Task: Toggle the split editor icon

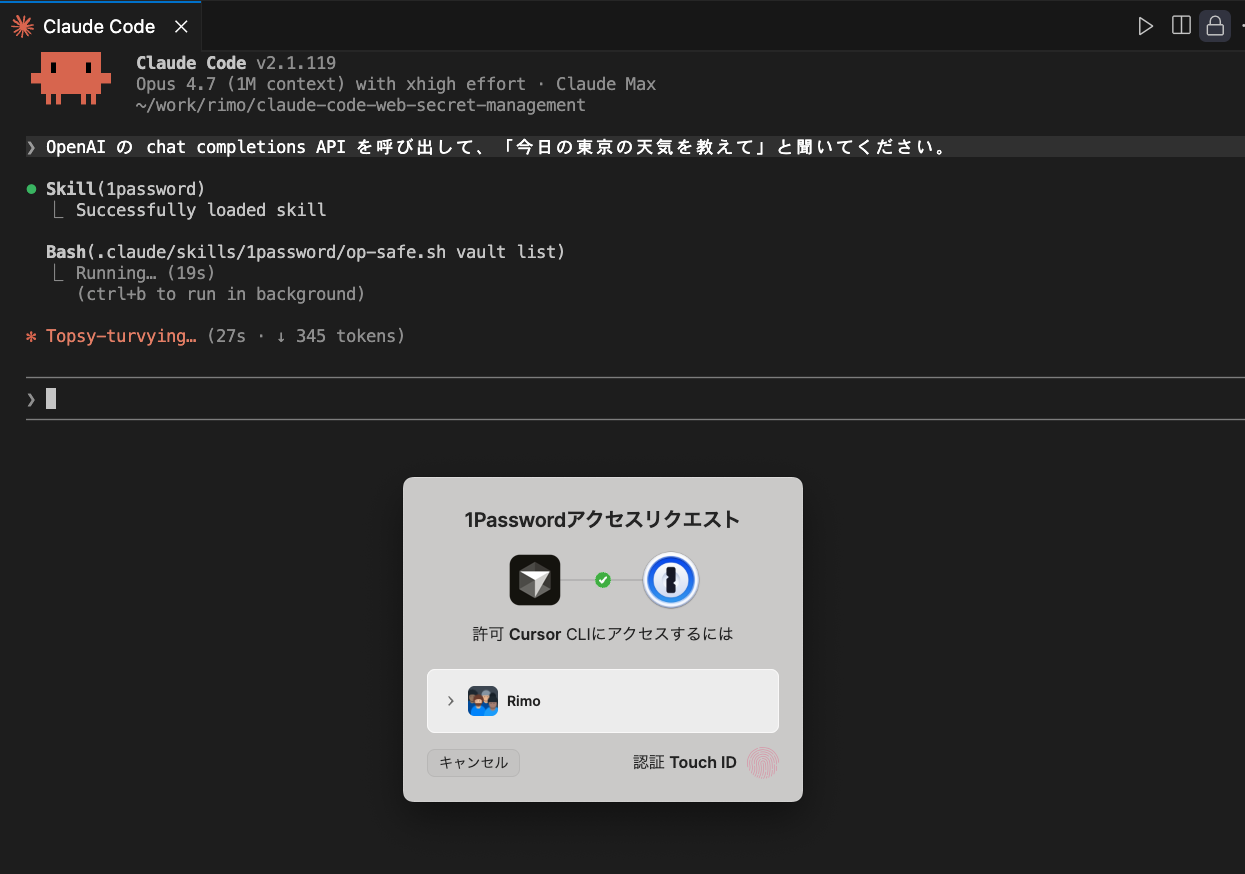Action: pyautogui.click(x=1181, y=25)
